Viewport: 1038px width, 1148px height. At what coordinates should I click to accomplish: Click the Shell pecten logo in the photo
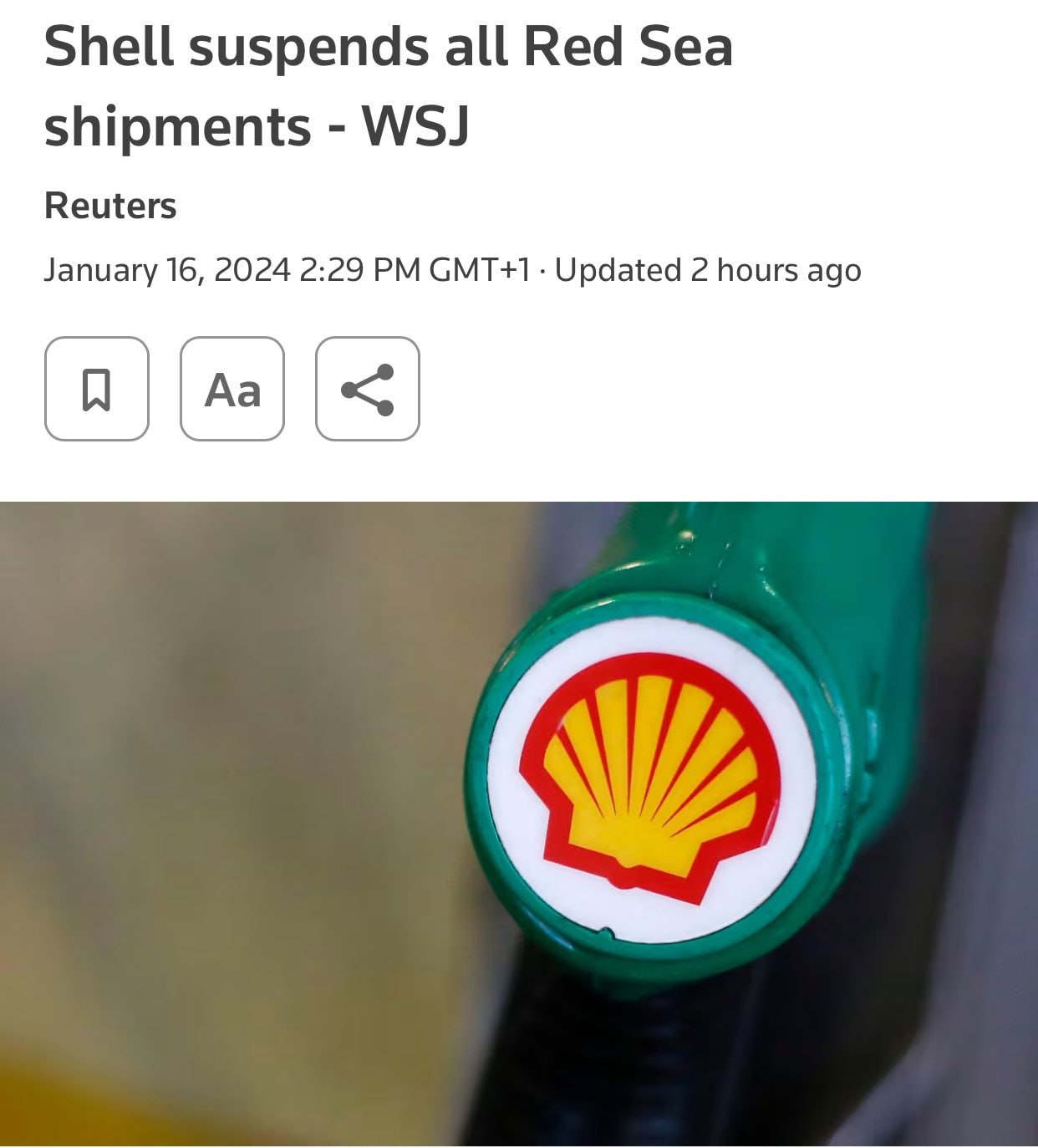650,778
